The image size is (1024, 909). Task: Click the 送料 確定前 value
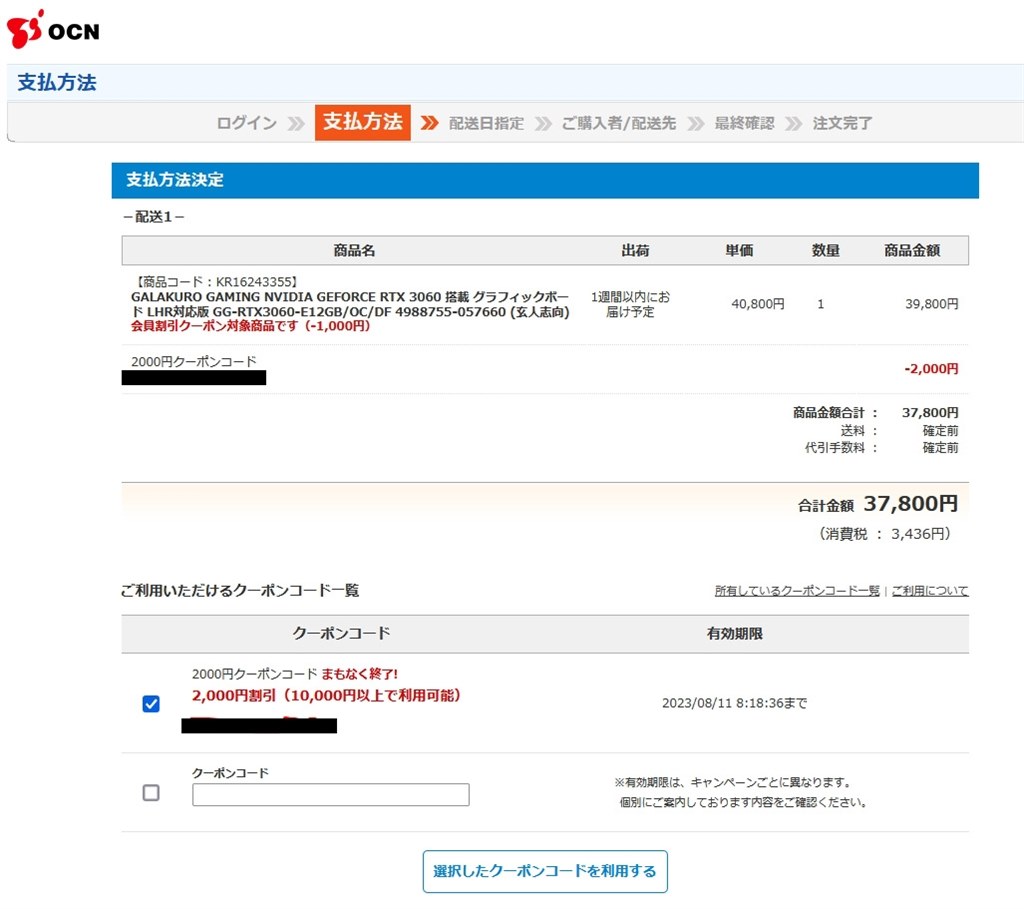tap(940, 430)
